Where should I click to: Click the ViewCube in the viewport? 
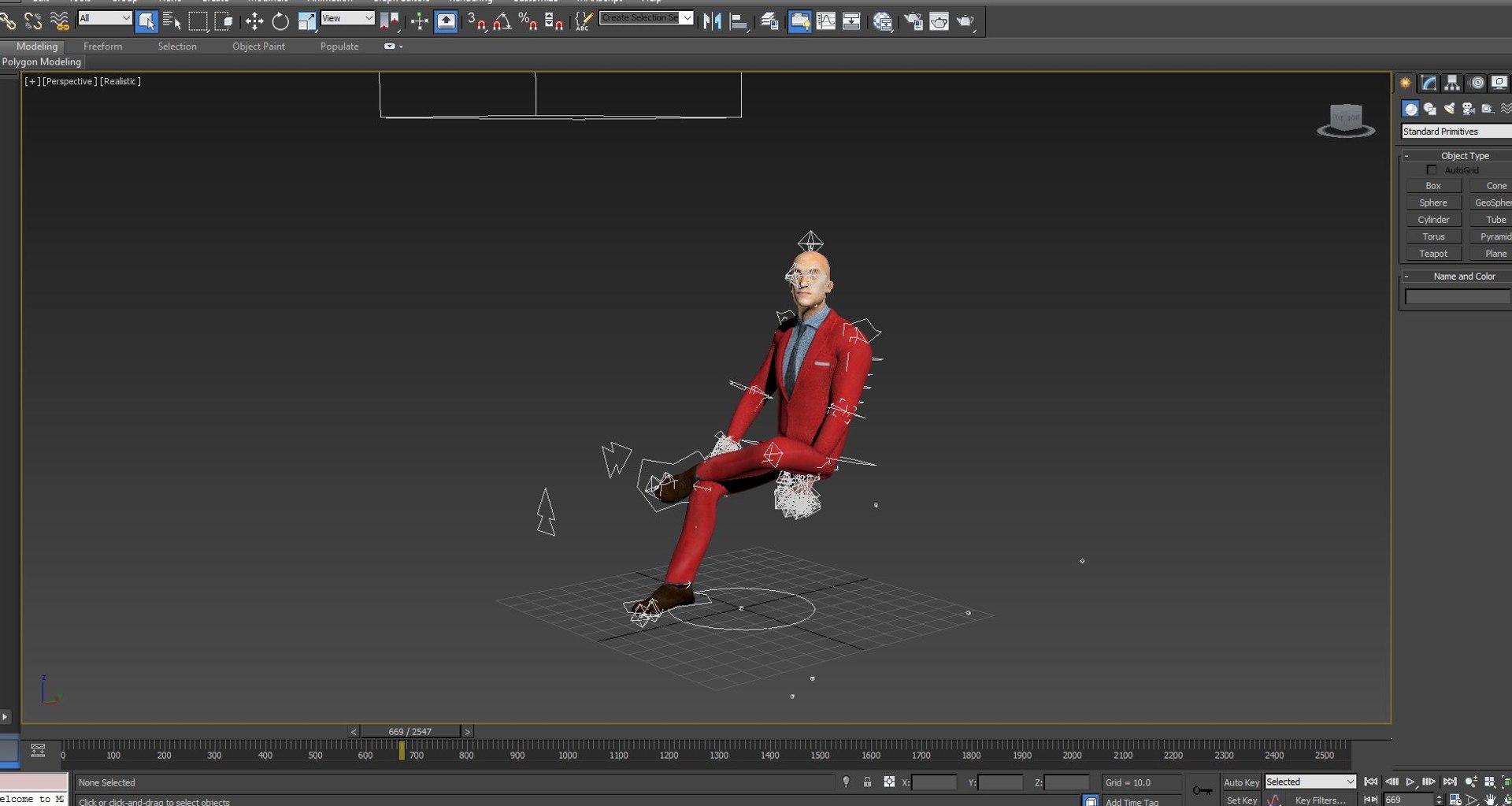(1346, 120)
